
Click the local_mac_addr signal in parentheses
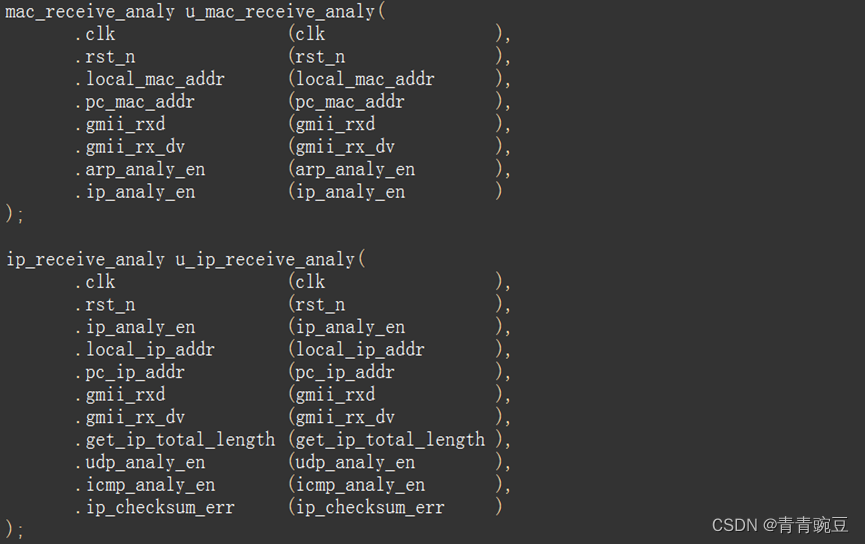[x=365, y=79]
